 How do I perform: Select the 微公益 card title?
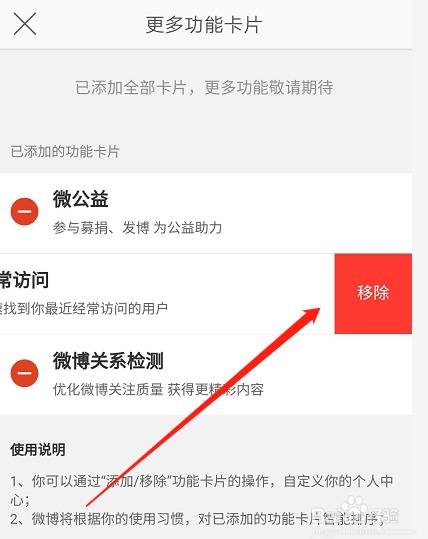point(80,199)
